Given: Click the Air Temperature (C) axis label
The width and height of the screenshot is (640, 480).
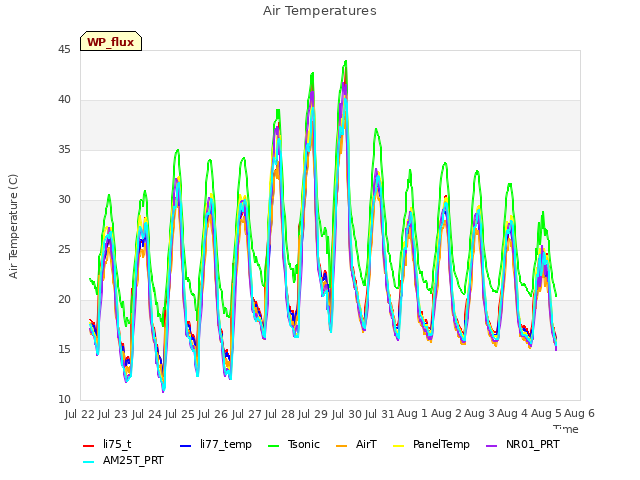Looking at the screenshot, I should (13, 226).
